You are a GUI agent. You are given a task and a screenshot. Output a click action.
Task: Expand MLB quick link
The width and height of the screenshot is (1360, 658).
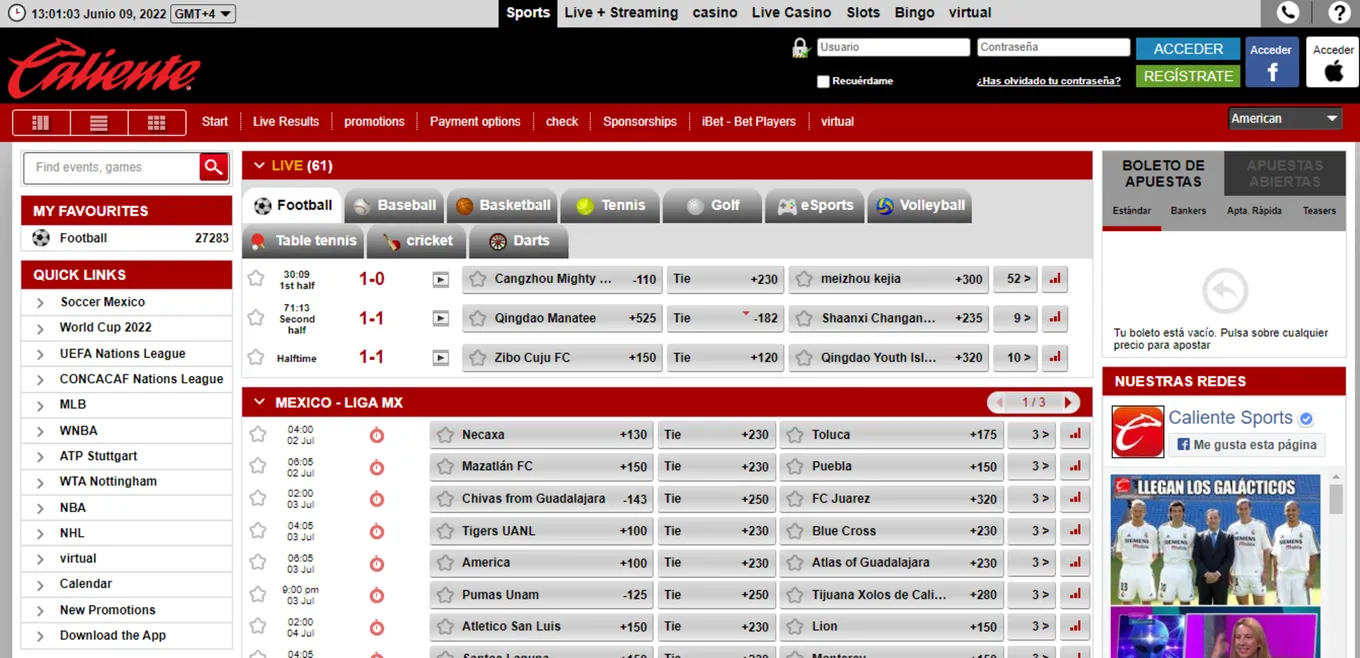coord(40,405)
